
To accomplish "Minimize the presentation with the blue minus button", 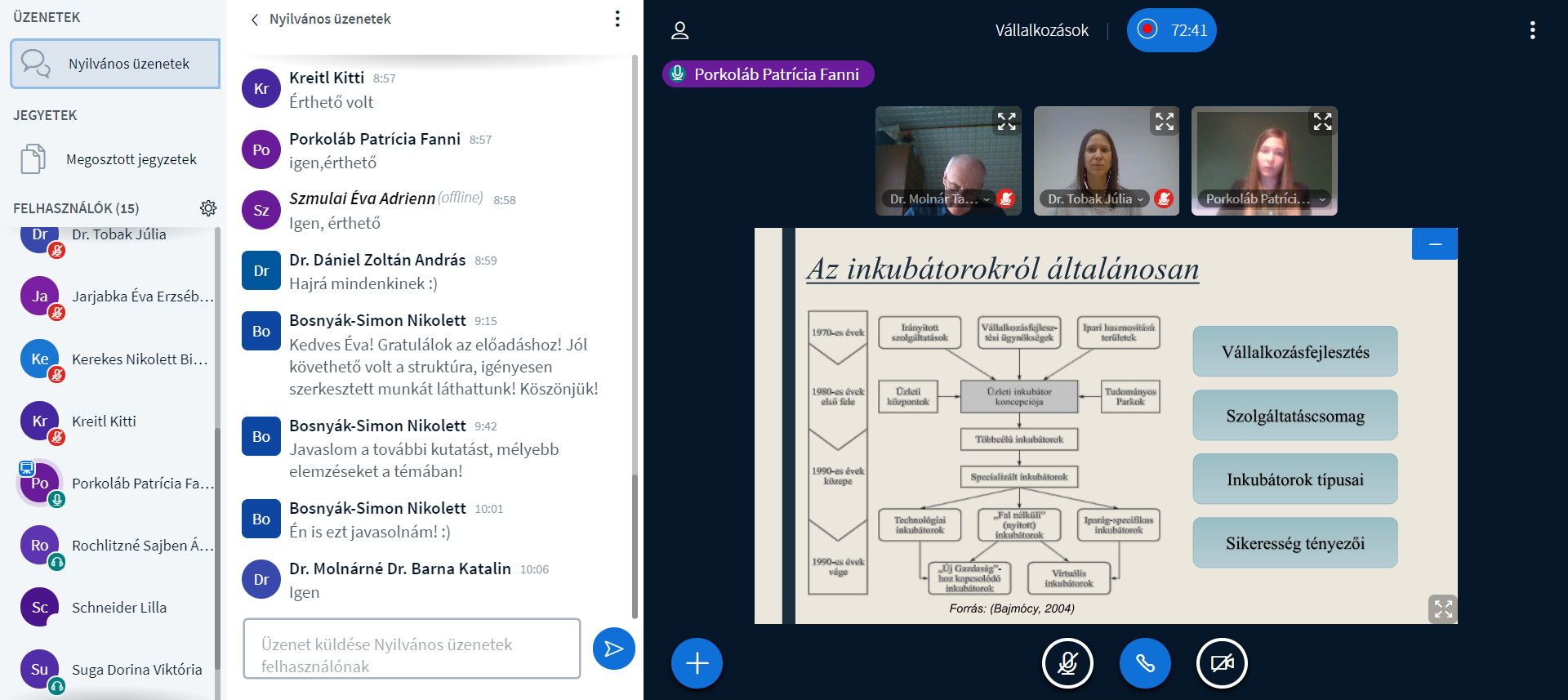I will pos(1434,244).
